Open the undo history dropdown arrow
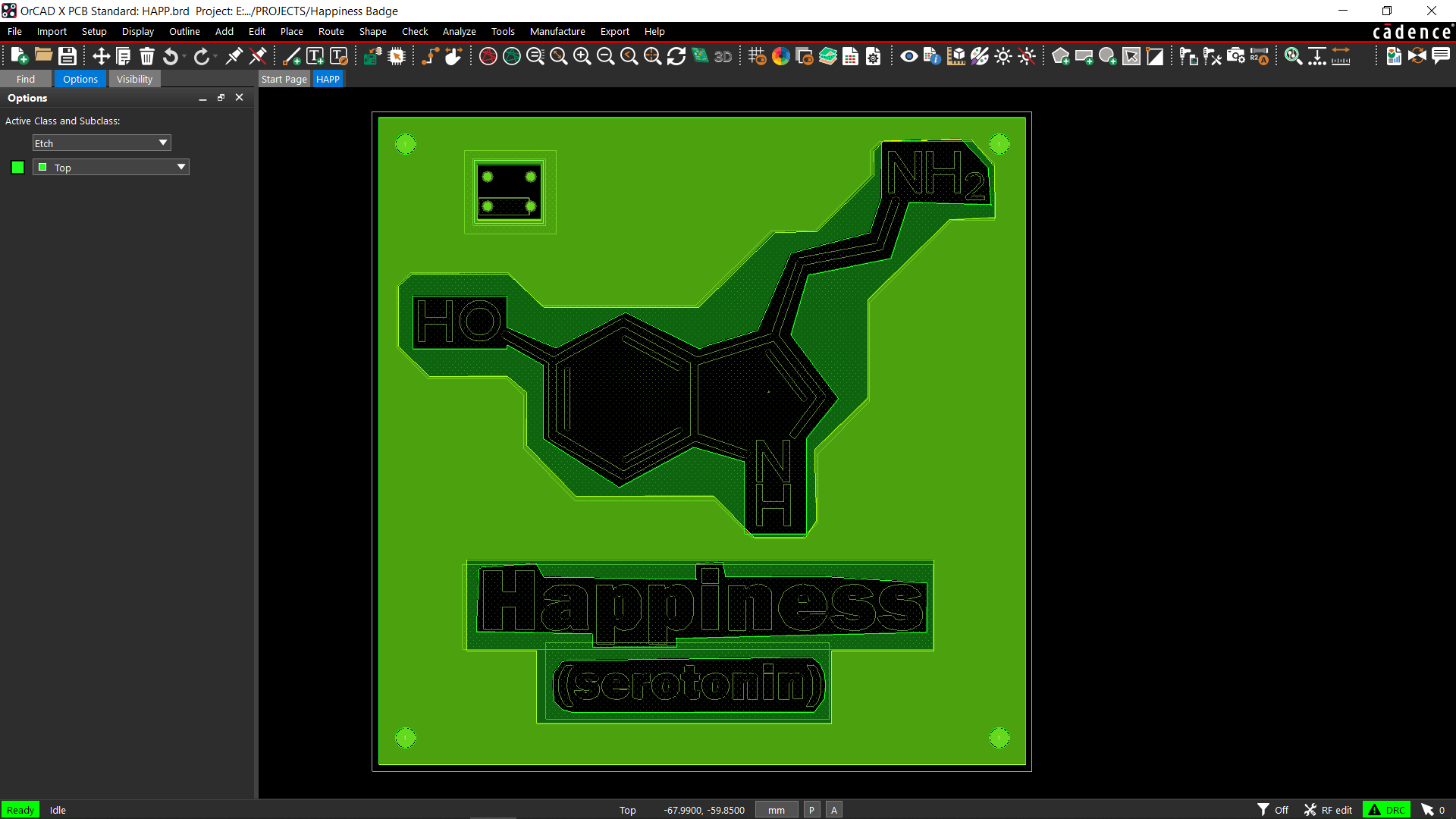The height and width of the screenshot is (819, 1456). coord(184,56)
